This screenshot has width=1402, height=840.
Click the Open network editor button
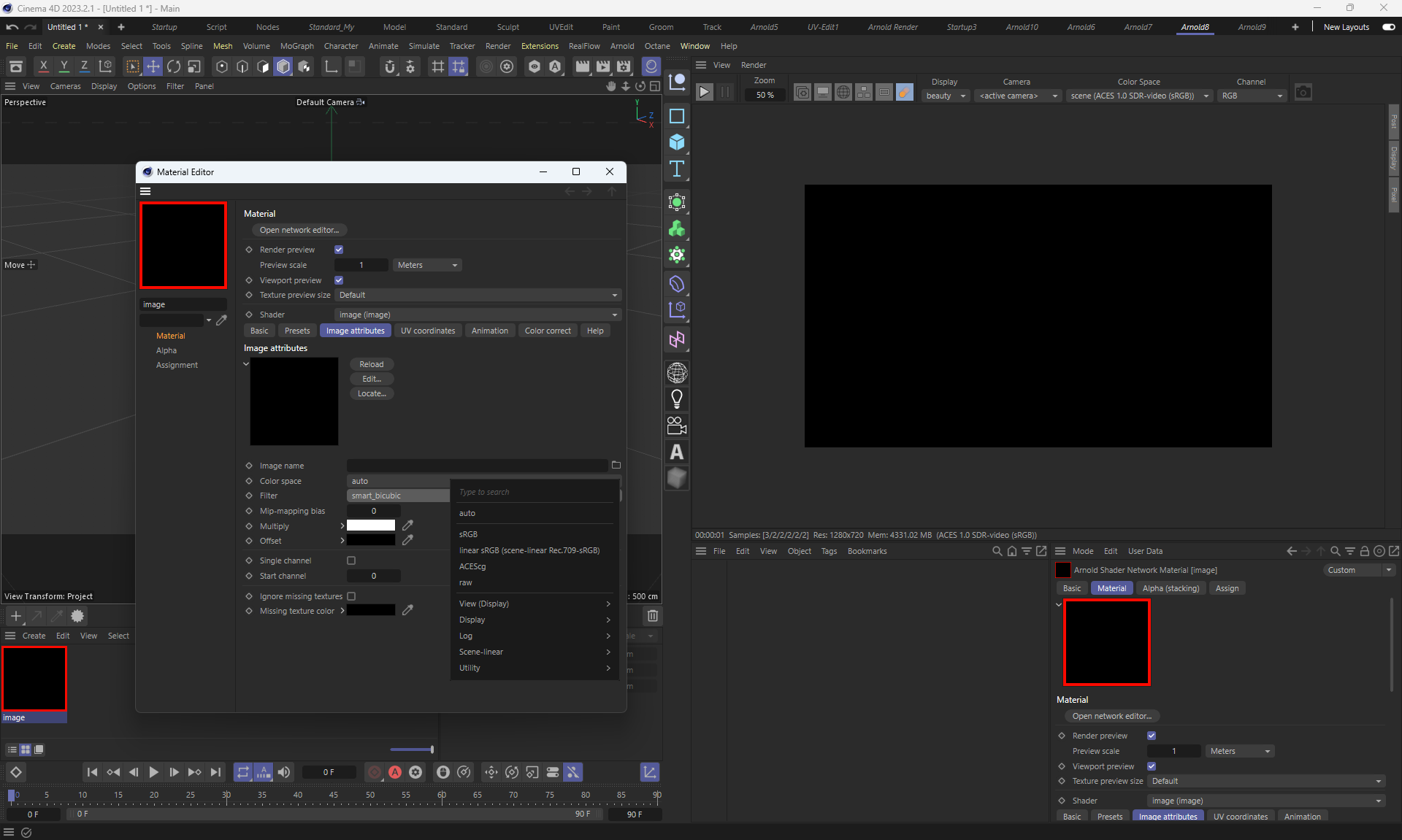coord(299,230)
